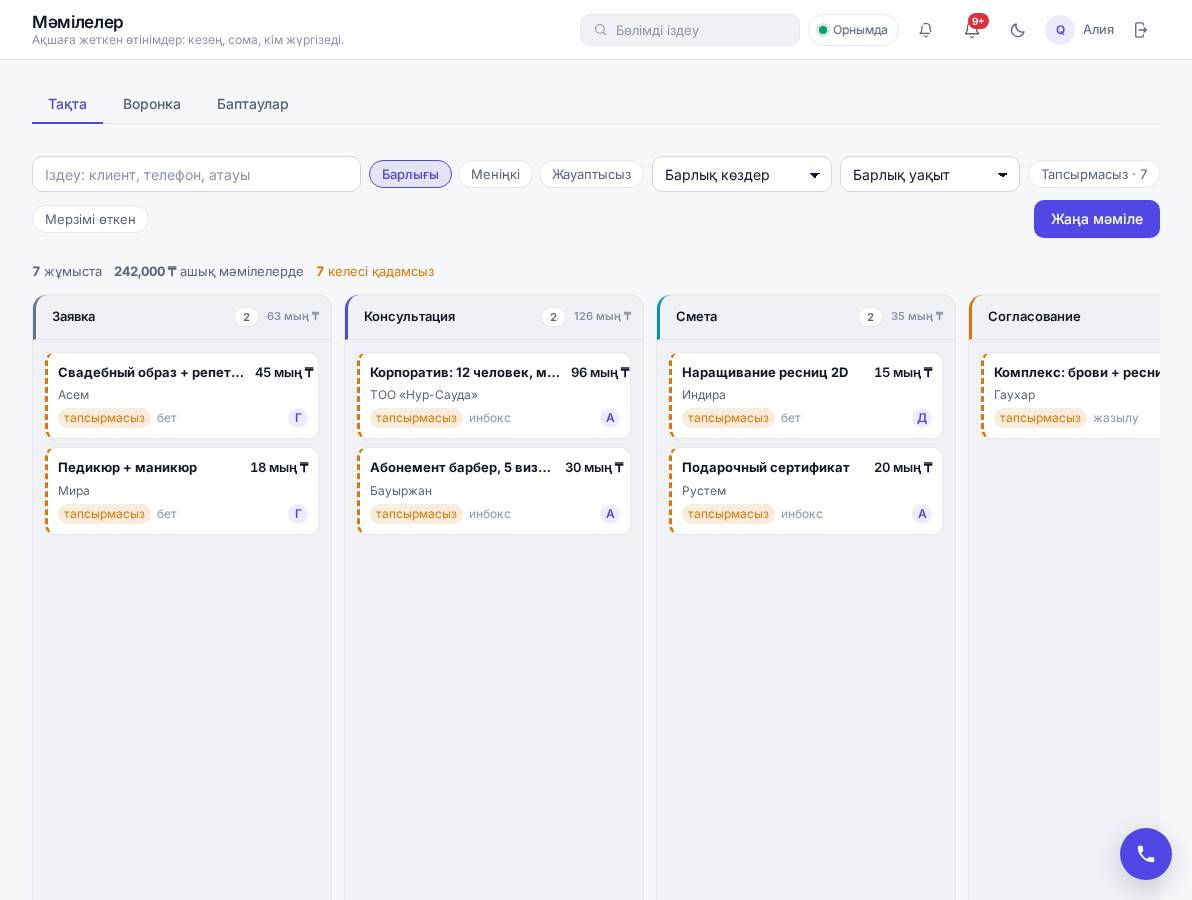The width and height of the screenshot is (1192, 900).
Task: Click тапсырмасыз tag on Гаухар card
Action: click(x=1040, y=417)
